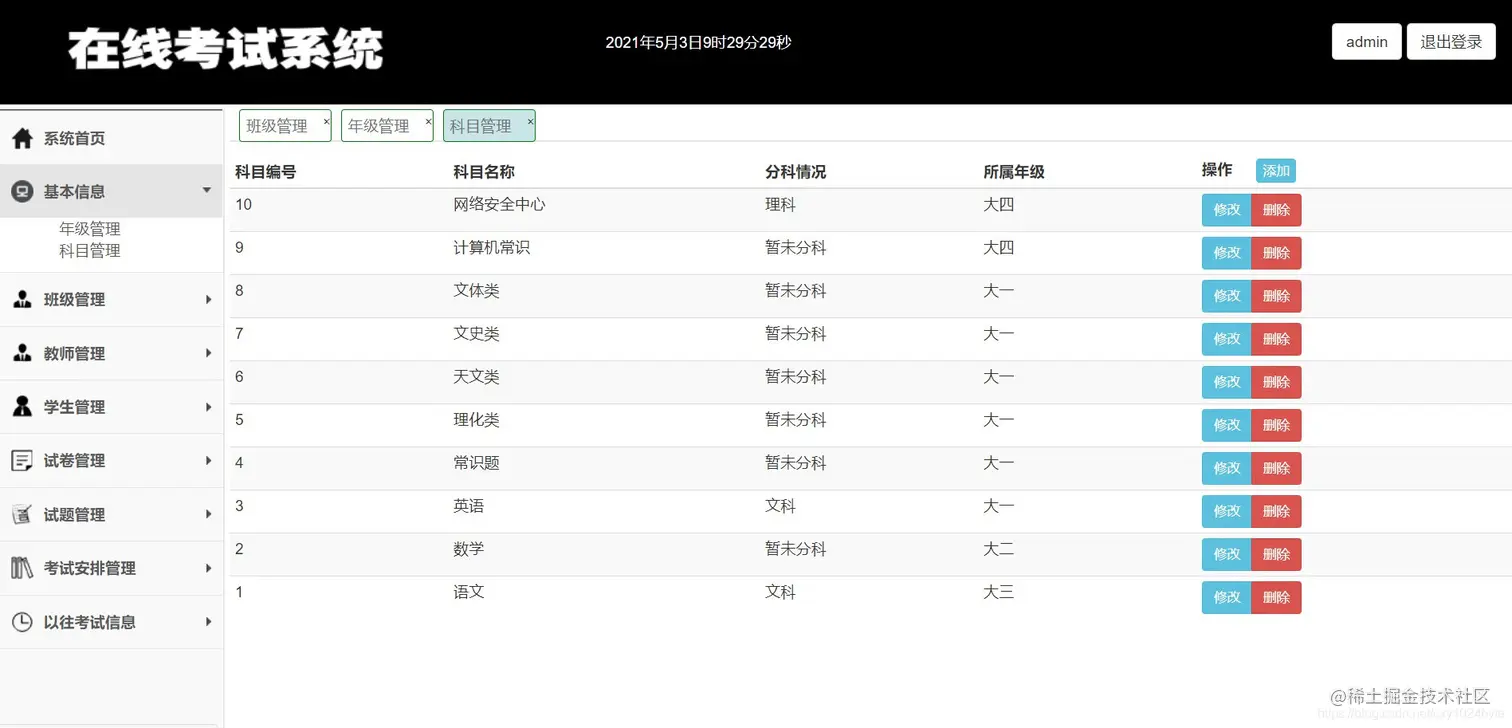This screenshot has height=728, width=1512.
Task: Open 科目管理 under 基本信息
Action: pyautogui.click(x=90, y=251)
